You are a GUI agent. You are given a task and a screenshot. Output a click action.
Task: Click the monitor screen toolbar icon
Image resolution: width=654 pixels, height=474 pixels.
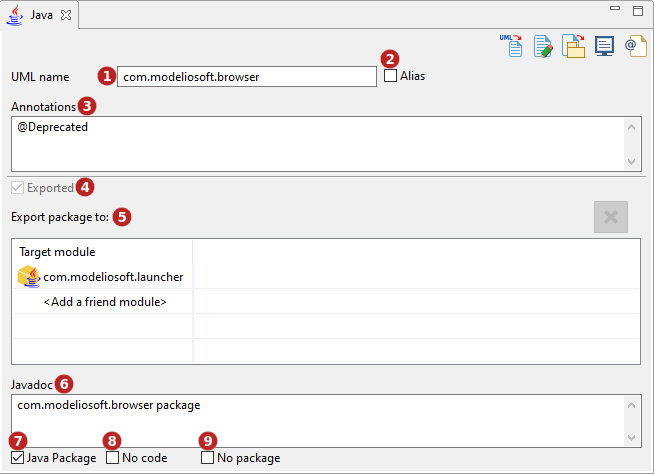604,46
